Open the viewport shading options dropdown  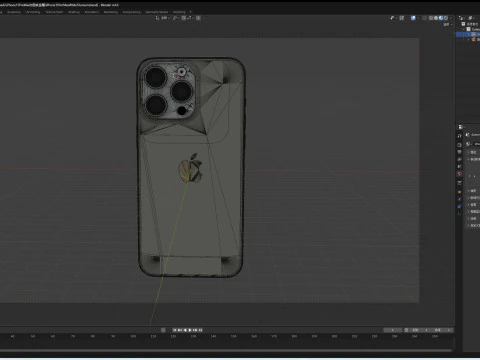click(x=451, y=18)
